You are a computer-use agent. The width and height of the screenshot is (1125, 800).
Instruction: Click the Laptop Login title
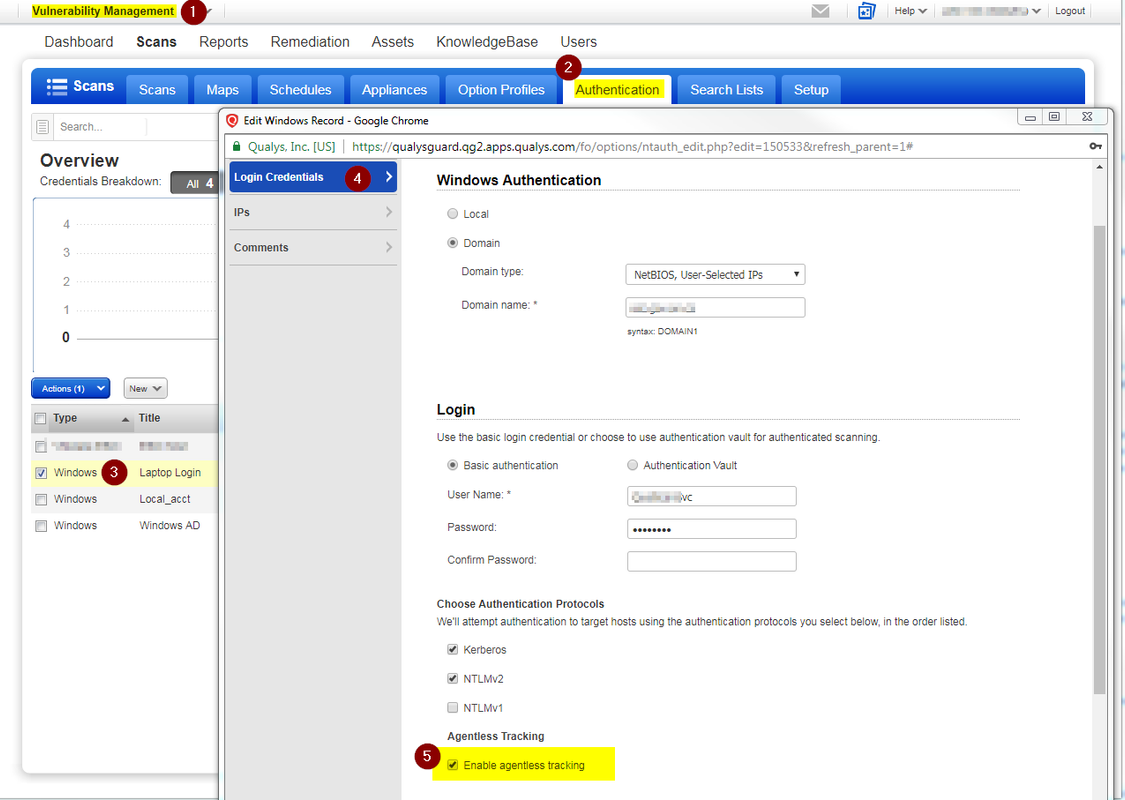170,473
